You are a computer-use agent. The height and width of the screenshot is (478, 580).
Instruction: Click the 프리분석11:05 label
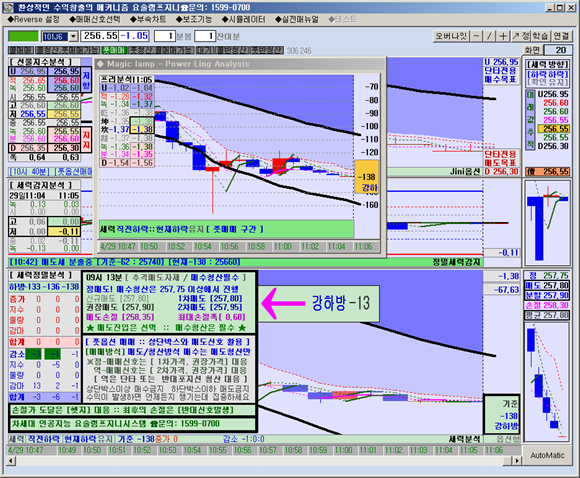[127, 80]
